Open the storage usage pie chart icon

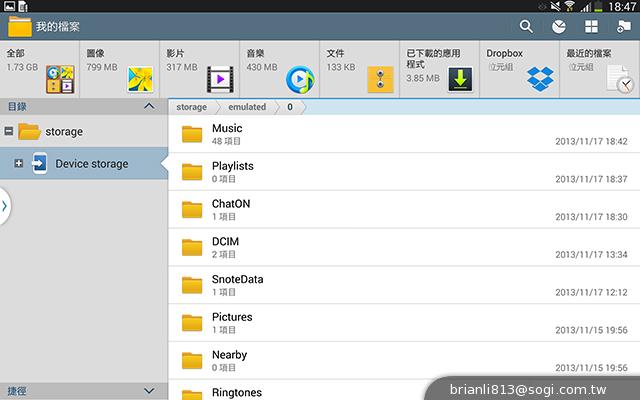[x=559, y=27]
